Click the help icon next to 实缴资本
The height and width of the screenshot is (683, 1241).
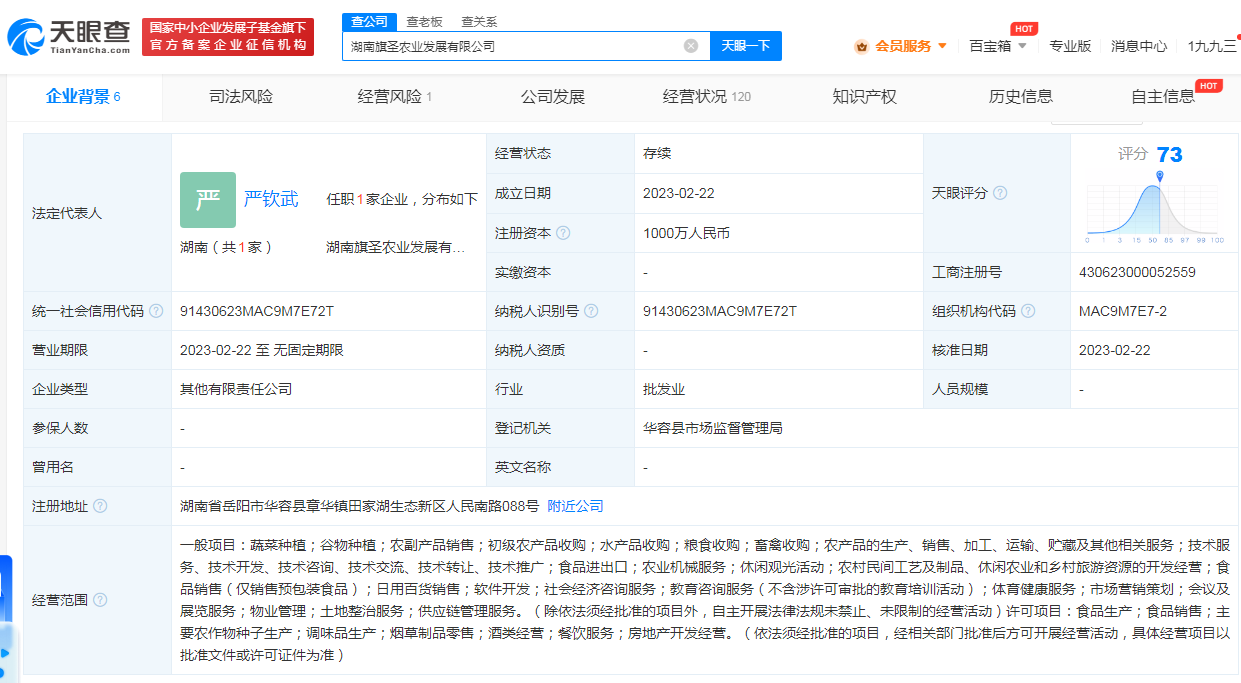563,271
